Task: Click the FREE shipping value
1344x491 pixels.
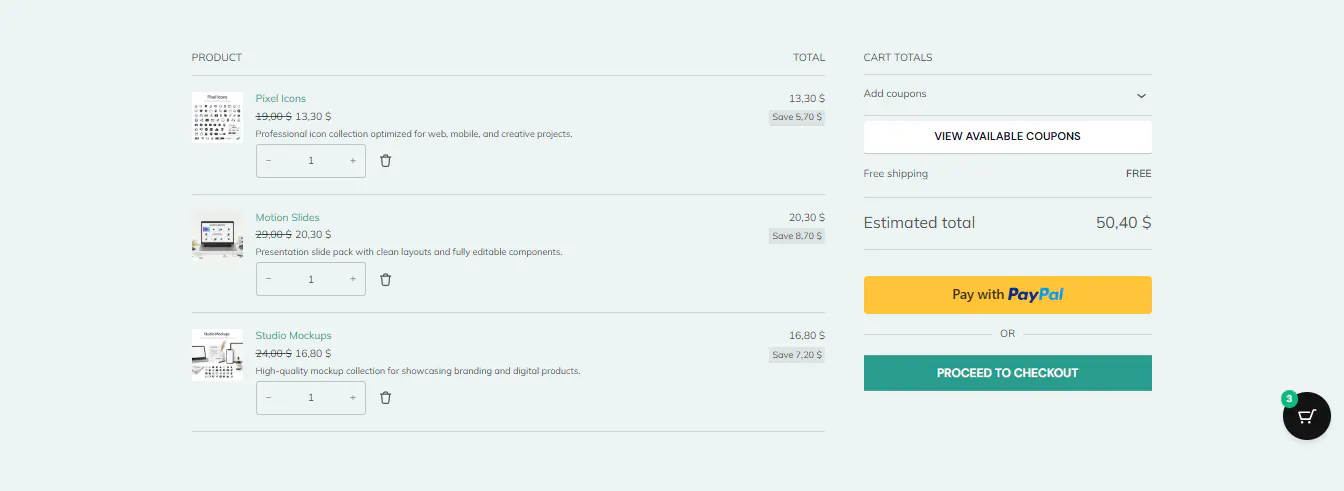Action: click(1139, 174)
